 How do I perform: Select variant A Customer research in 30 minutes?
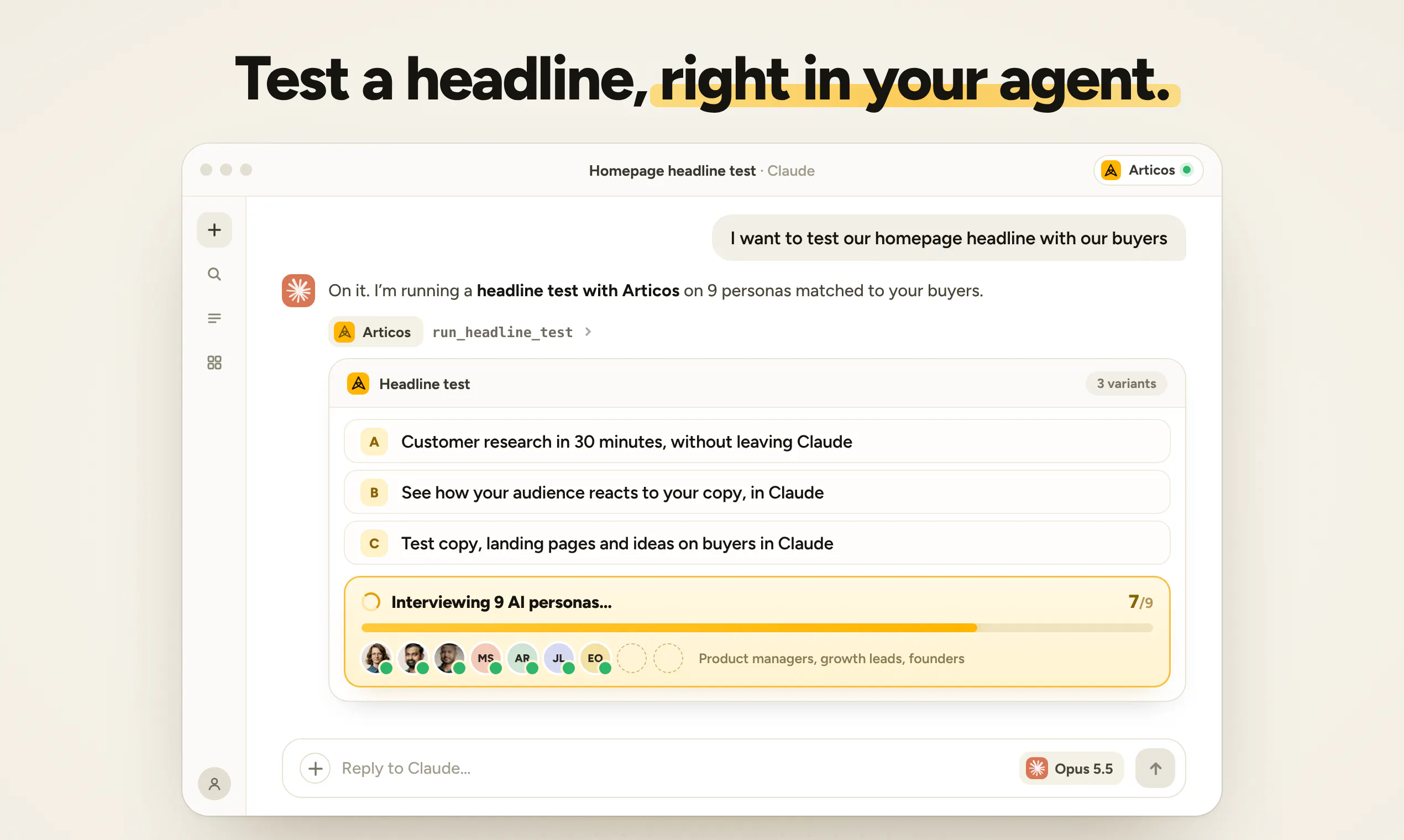coord(757,442)
